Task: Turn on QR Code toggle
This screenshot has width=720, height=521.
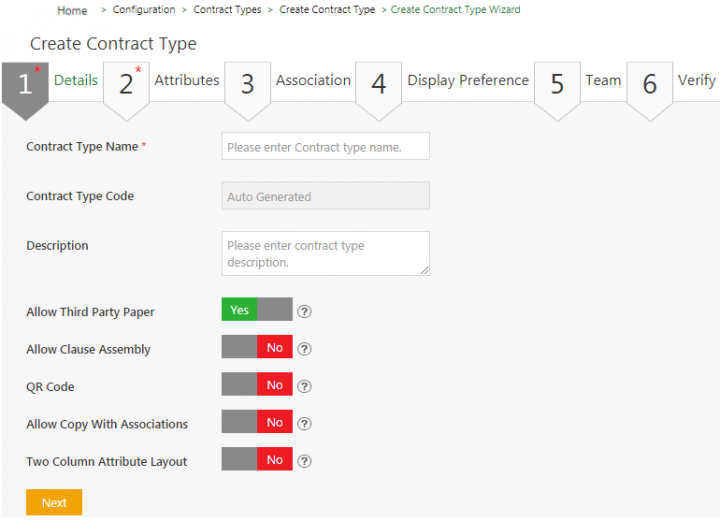Action: [257, 385]
